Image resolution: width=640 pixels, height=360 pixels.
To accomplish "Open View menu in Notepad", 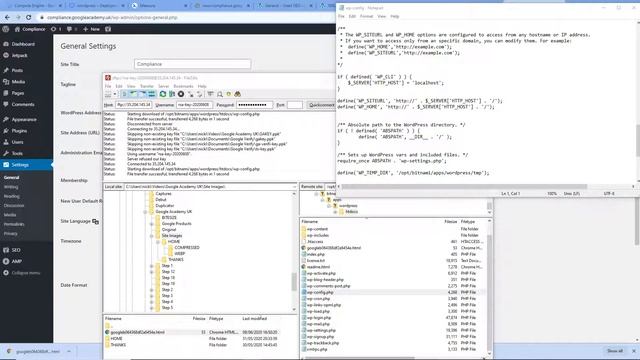I will (381, 16).
